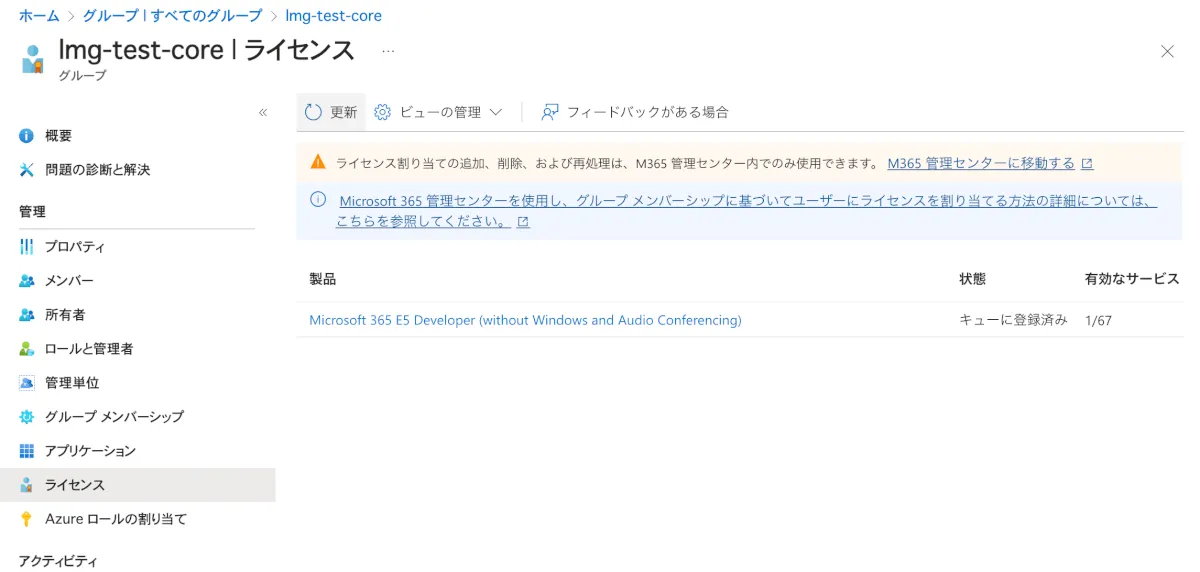Open フィードバックがある場合 feedback link
This screenshot has width=1200, height=572.
point(647,112)
